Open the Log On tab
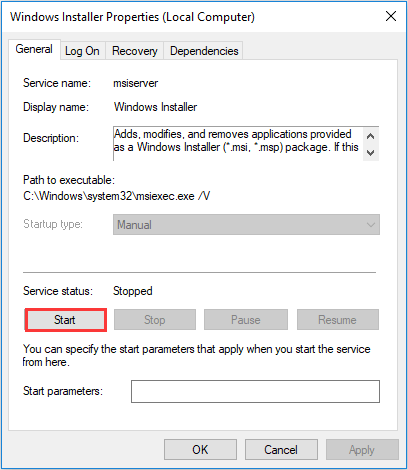Viewport: 408px width, 470px height. (82, 51)
